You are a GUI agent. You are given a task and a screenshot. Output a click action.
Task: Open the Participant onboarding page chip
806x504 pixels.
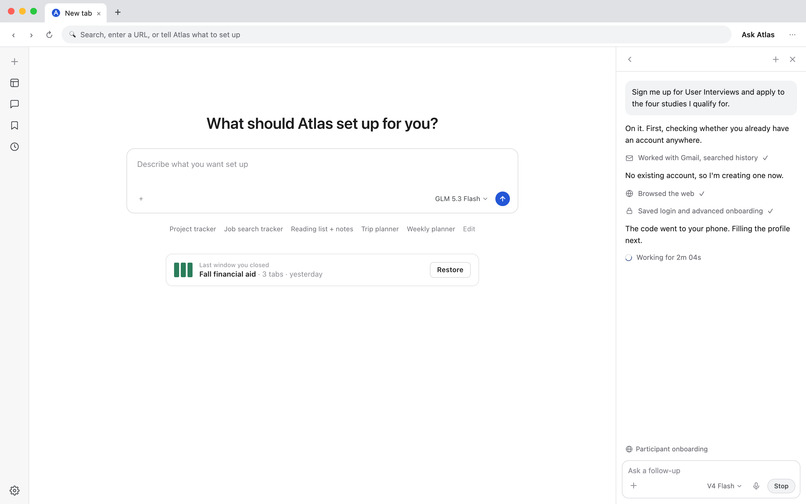667,449
